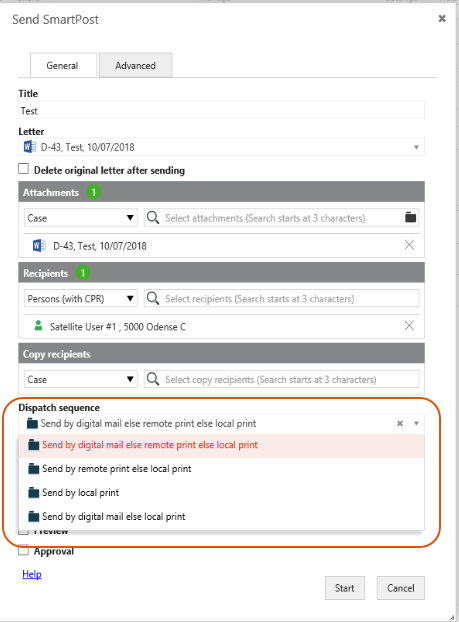Screen dimensions: 459x622
Task: Click the copy recipients search magnifier icon
Action: [153, 379]
